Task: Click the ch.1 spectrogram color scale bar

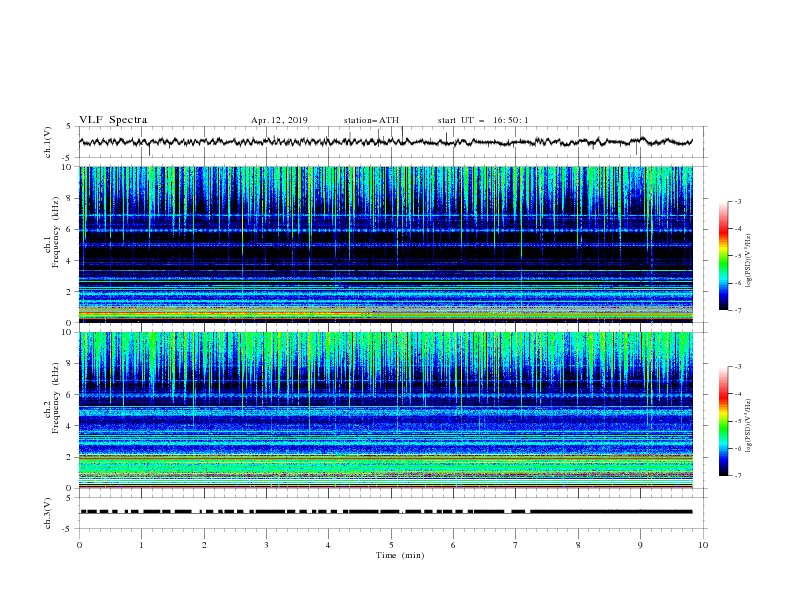Action: (x=723, y=256)
